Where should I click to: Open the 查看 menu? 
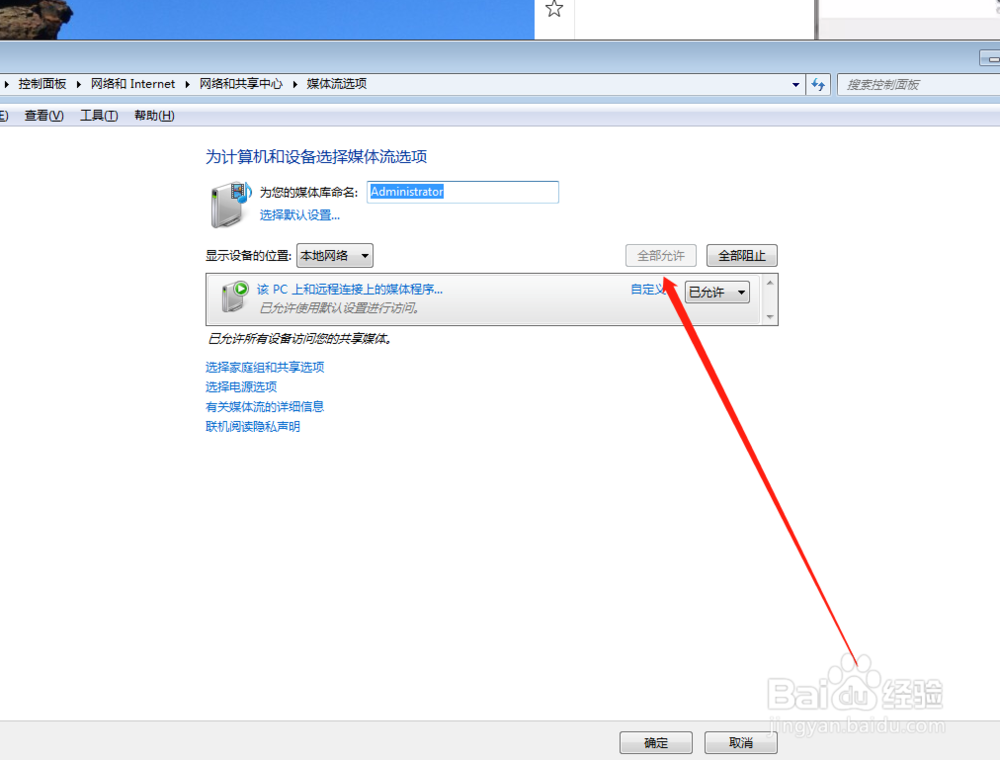43,115
